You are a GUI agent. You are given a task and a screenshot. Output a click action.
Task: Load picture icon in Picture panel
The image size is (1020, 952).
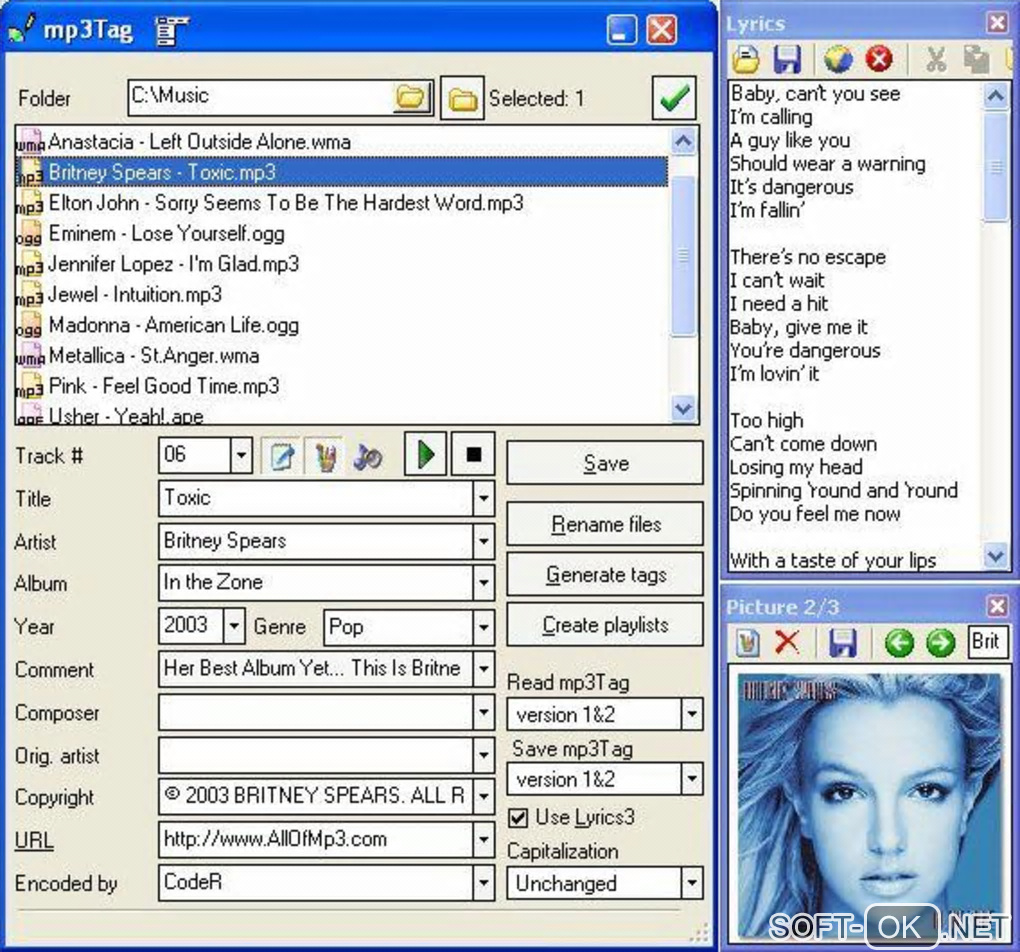coord(747,643)
